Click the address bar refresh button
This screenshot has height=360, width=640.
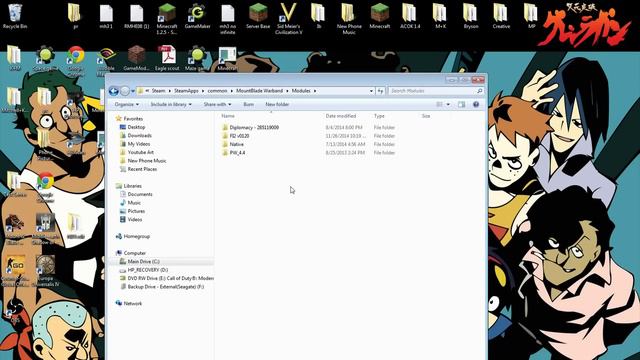[380, 91]
